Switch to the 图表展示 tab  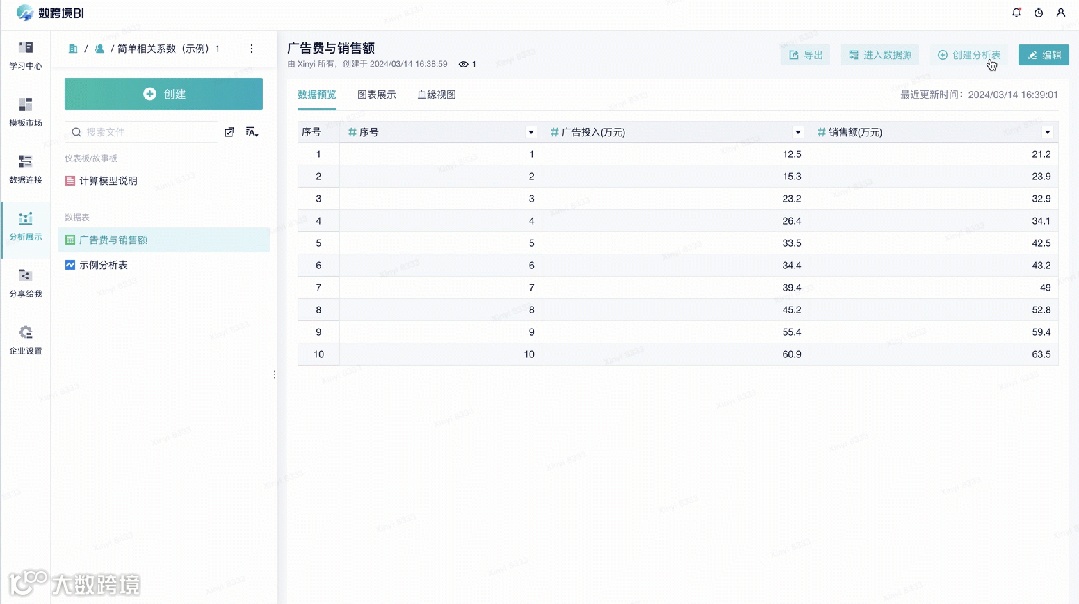tap(376, 94)
